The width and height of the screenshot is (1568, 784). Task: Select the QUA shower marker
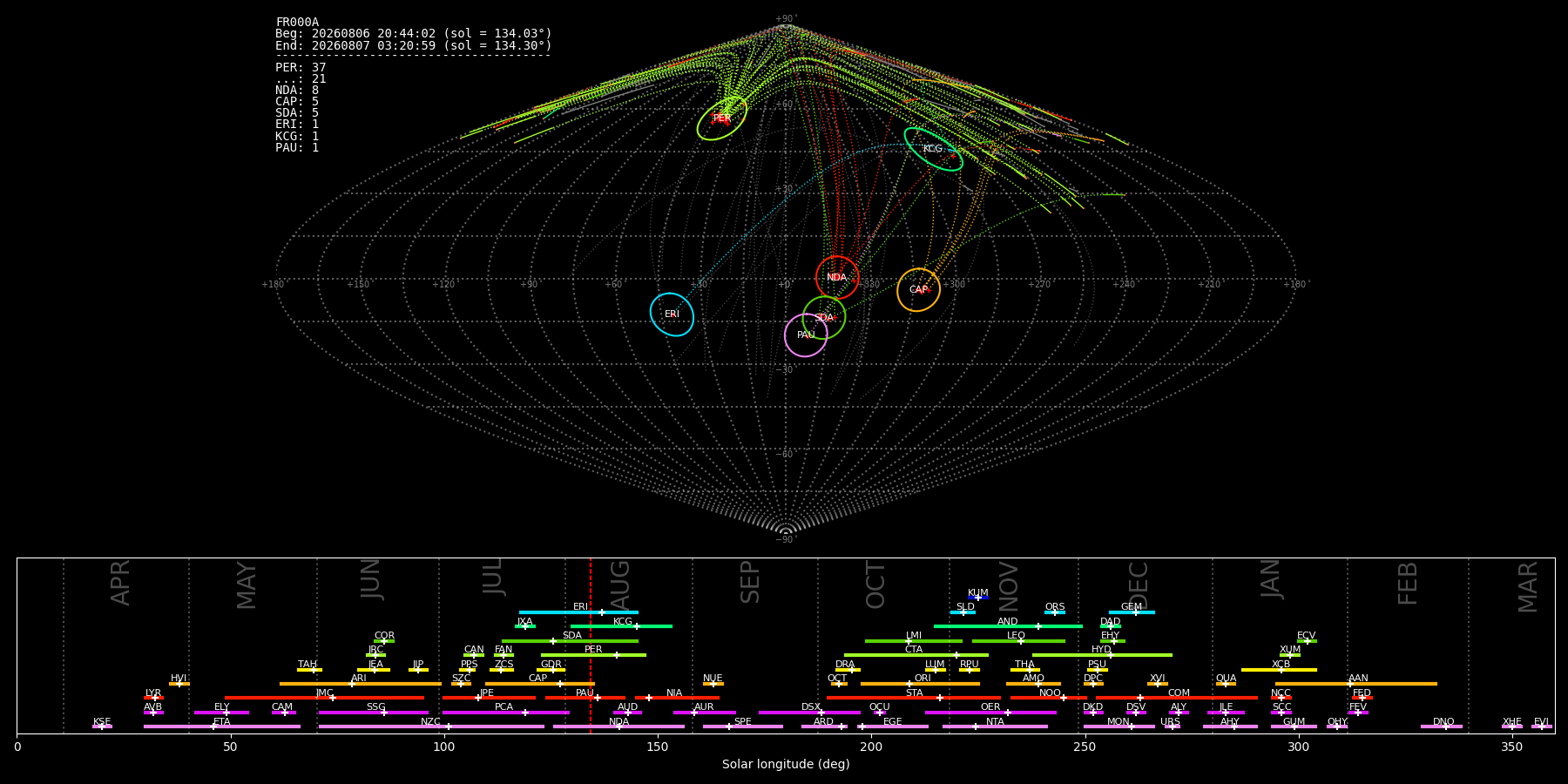pyautogui.click(x=1226, y=684)
